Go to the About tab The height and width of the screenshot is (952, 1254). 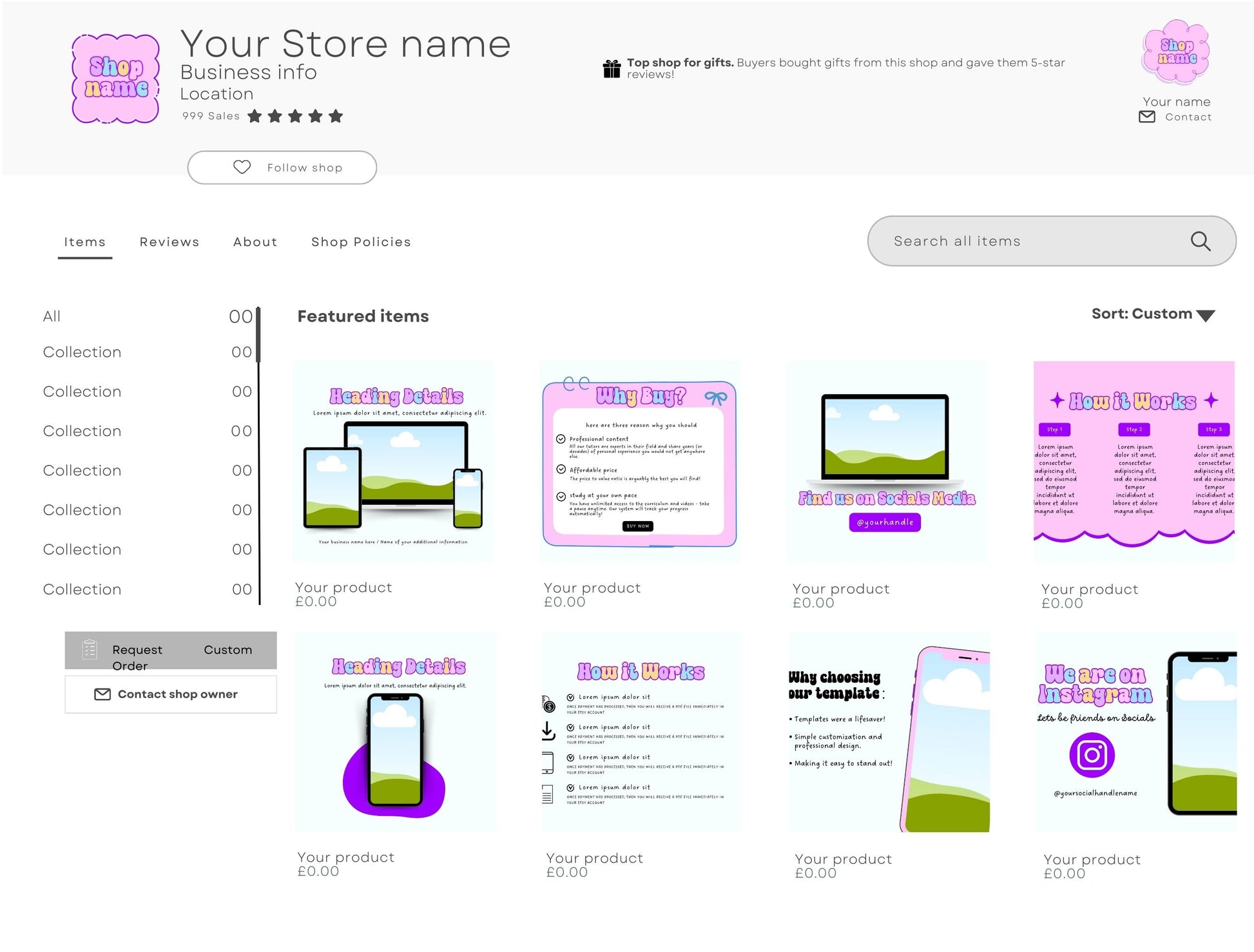coord(255,242)
